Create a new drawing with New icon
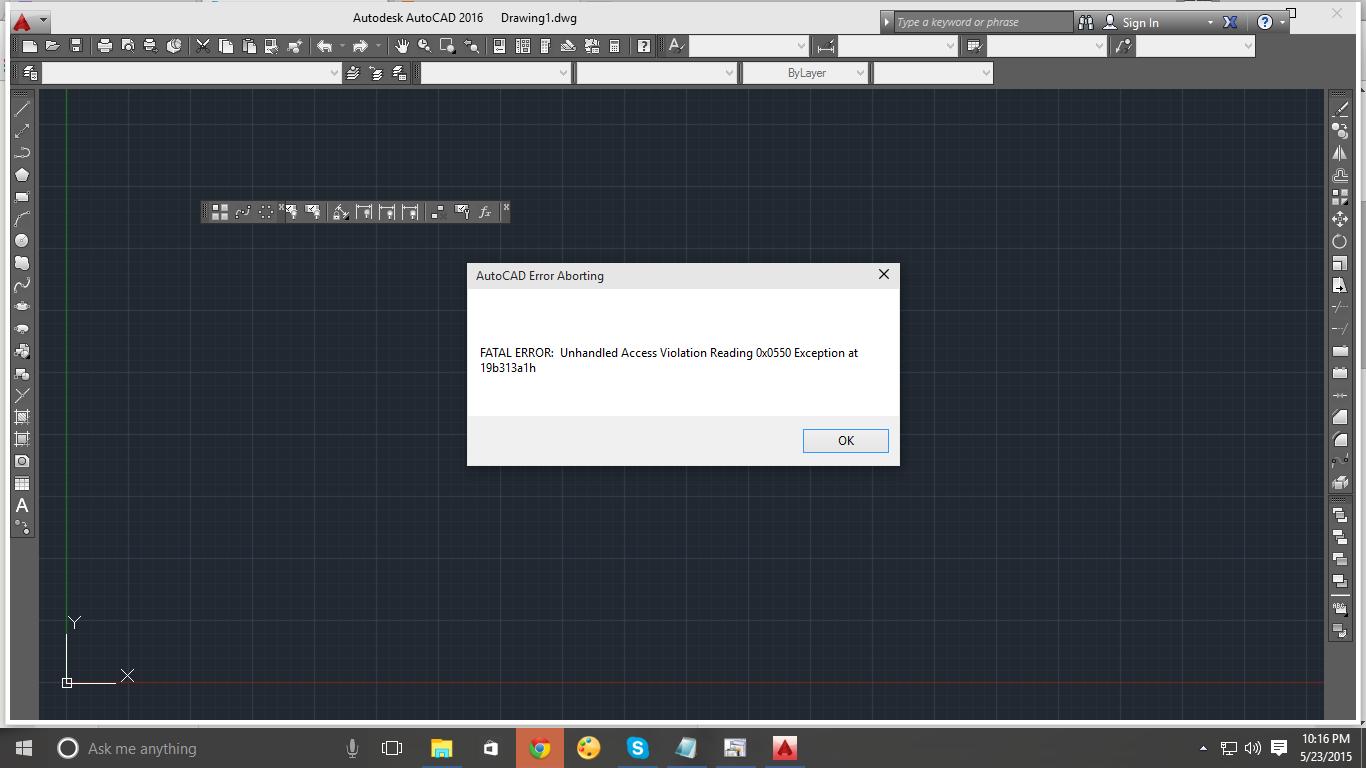Viewport: 1366px width, 768px height. [x=30, y=45]
